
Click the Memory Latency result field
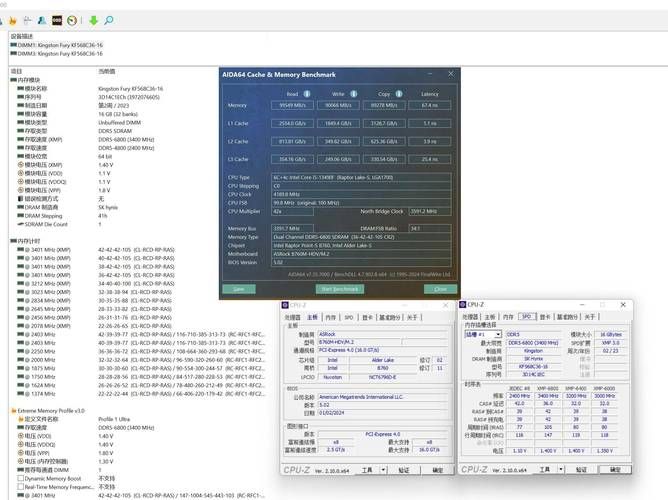tap(429, 105)
